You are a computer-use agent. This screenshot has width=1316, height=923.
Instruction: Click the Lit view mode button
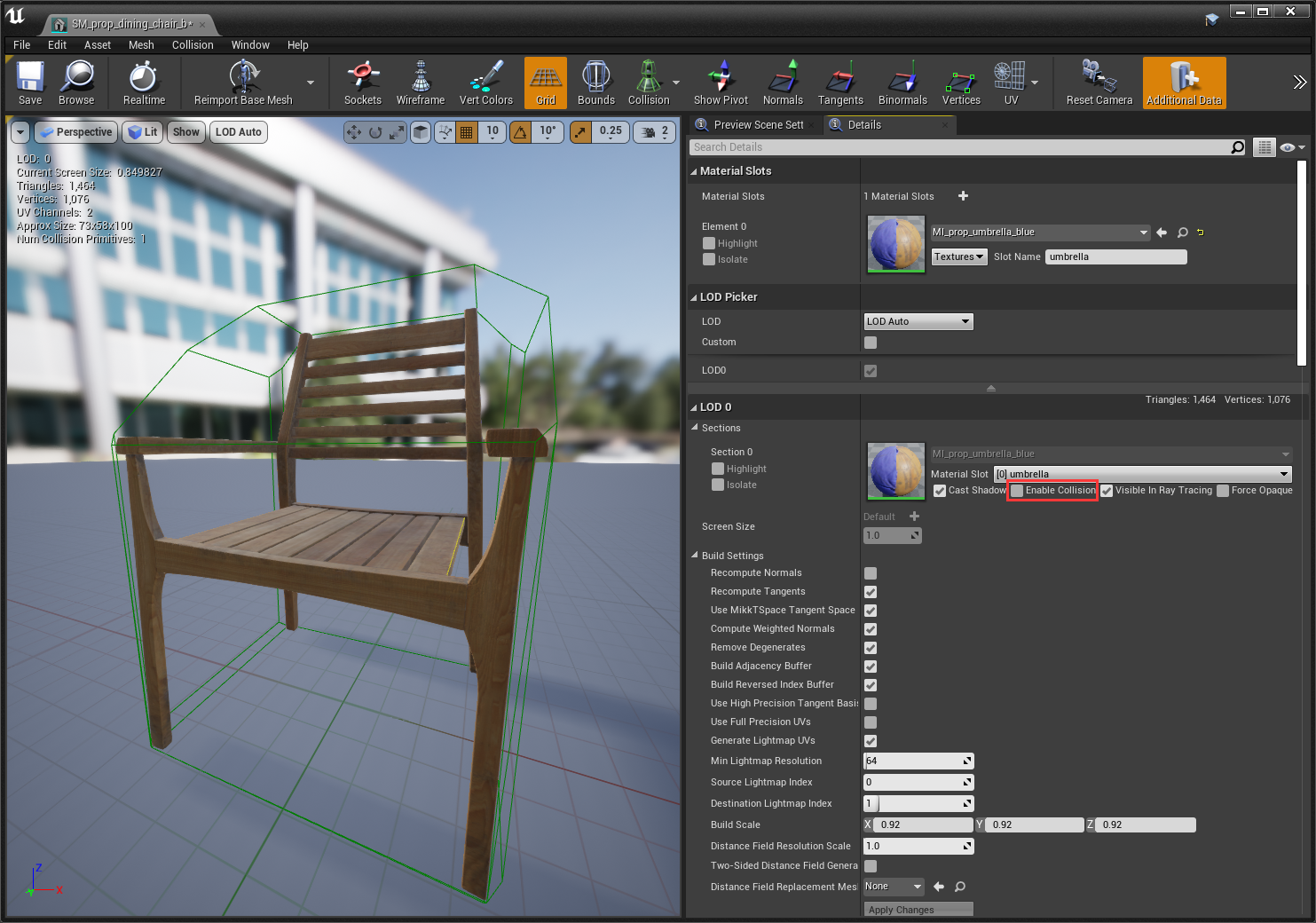[x=143, y=132]
